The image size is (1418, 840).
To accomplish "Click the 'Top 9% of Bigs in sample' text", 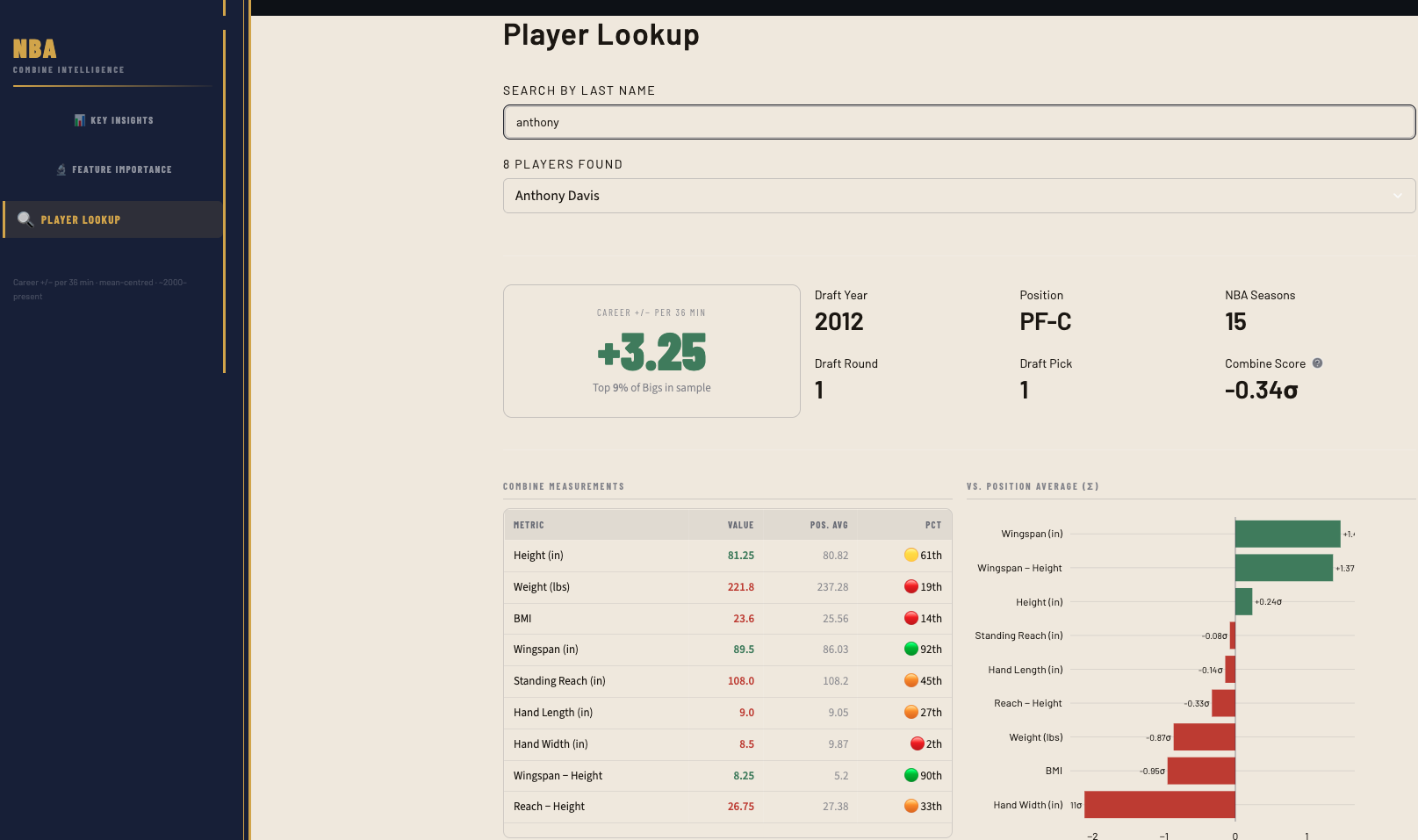I will tap(651, 388).
